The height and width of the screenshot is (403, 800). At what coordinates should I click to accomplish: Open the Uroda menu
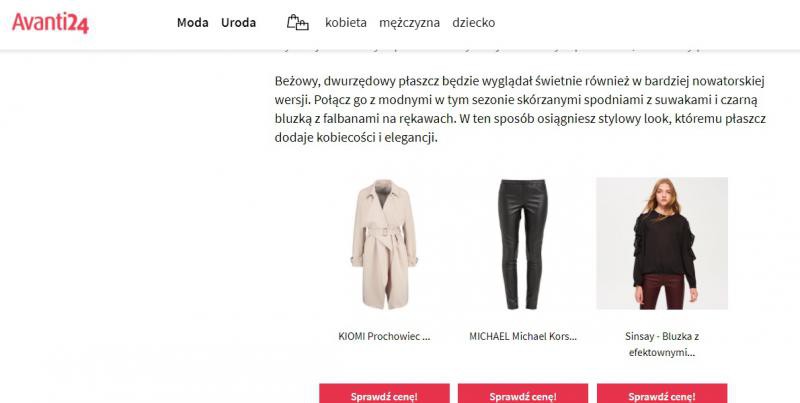pyautogui.click(x=238, y=22)
